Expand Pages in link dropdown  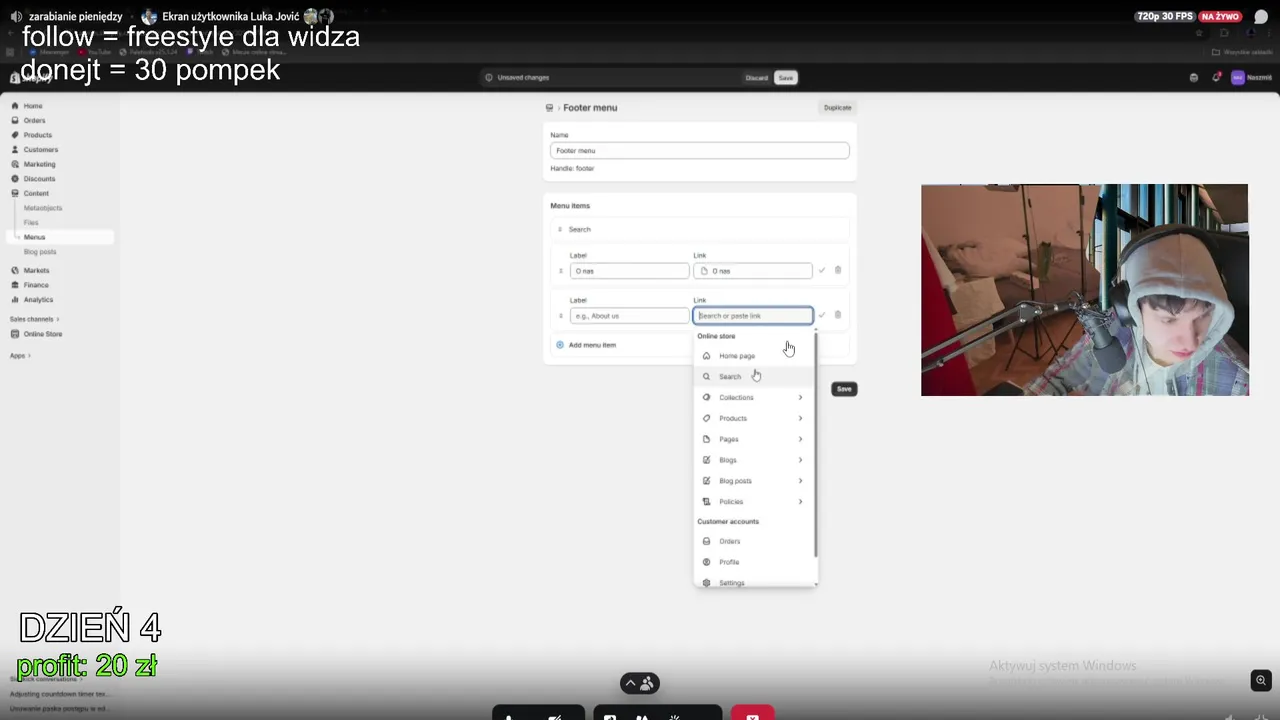pos(755,440)
